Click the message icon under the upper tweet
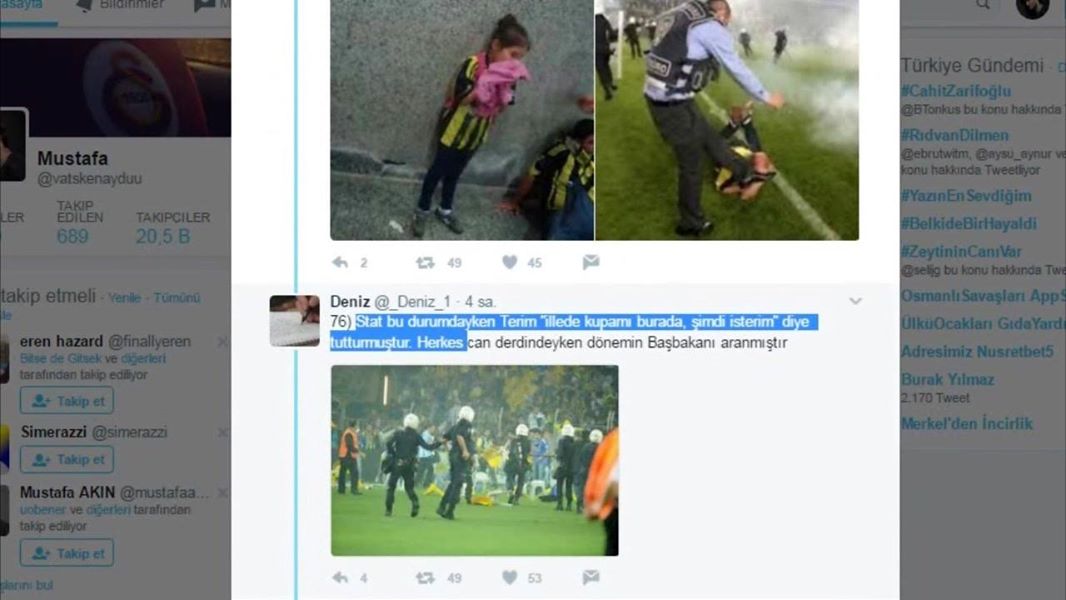The height and width of the screenshot is (600, 1066). point(591,262)
